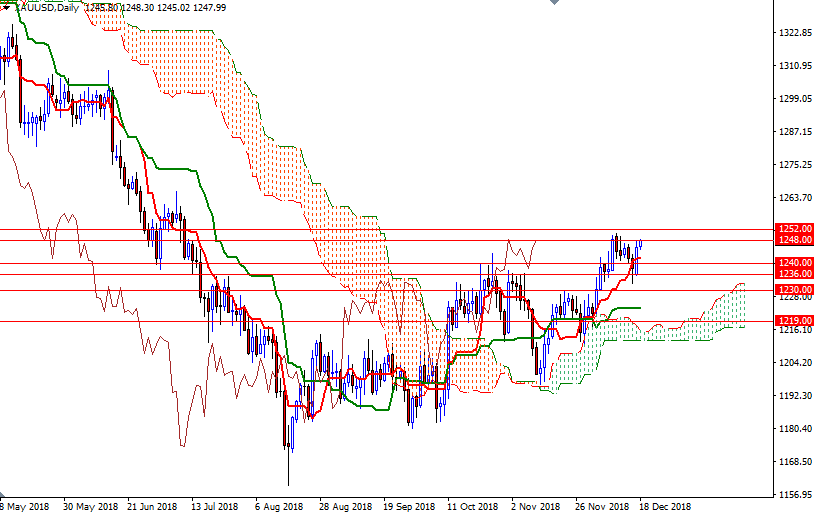
Task: Click the 18 Dec 2018 date label
Action: click(x=666, y=506)
